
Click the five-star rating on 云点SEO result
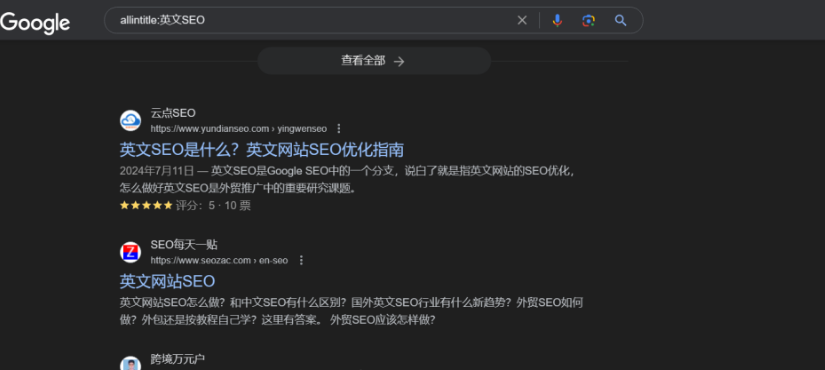point(146,205)
